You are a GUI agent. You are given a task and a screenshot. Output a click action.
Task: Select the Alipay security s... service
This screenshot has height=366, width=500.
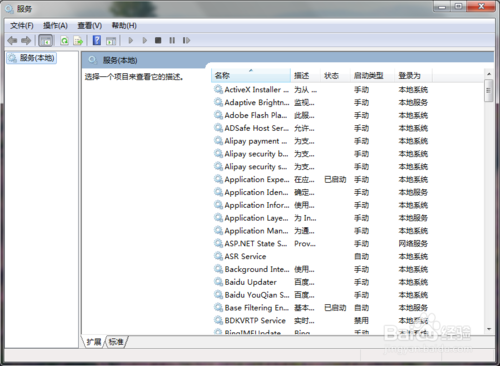tap(321, 166)
